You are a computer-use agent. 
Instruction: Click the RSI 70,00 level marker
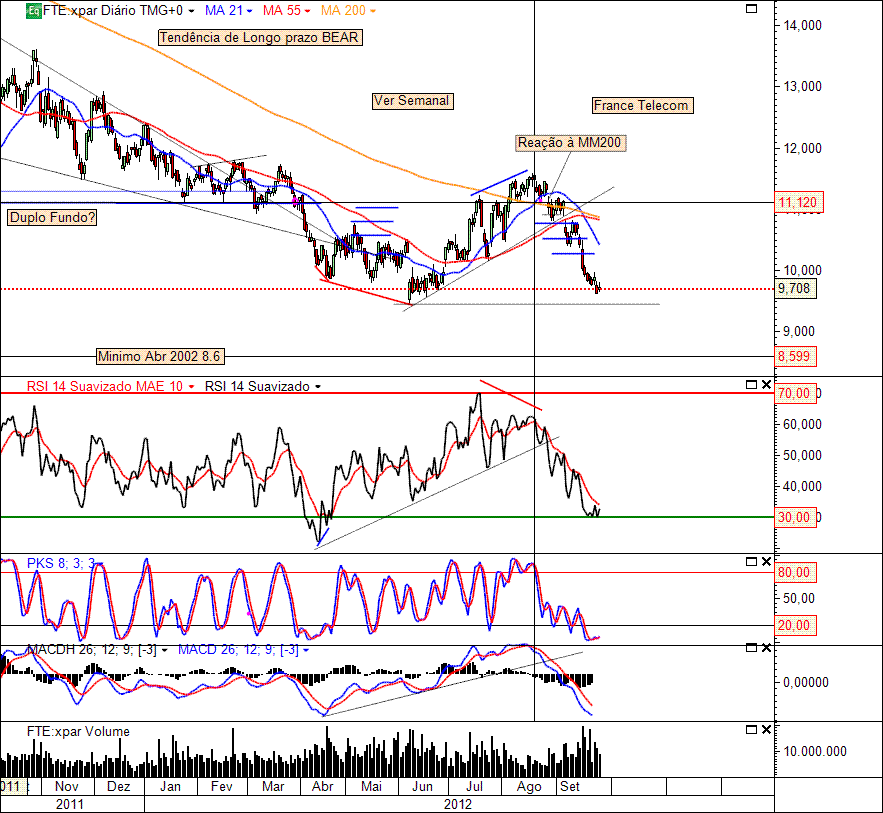tap(796, 394)
